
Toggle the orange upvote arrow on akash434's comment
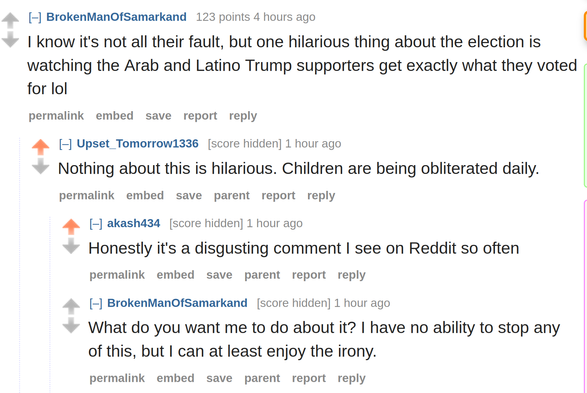click(x=71, y=226)
